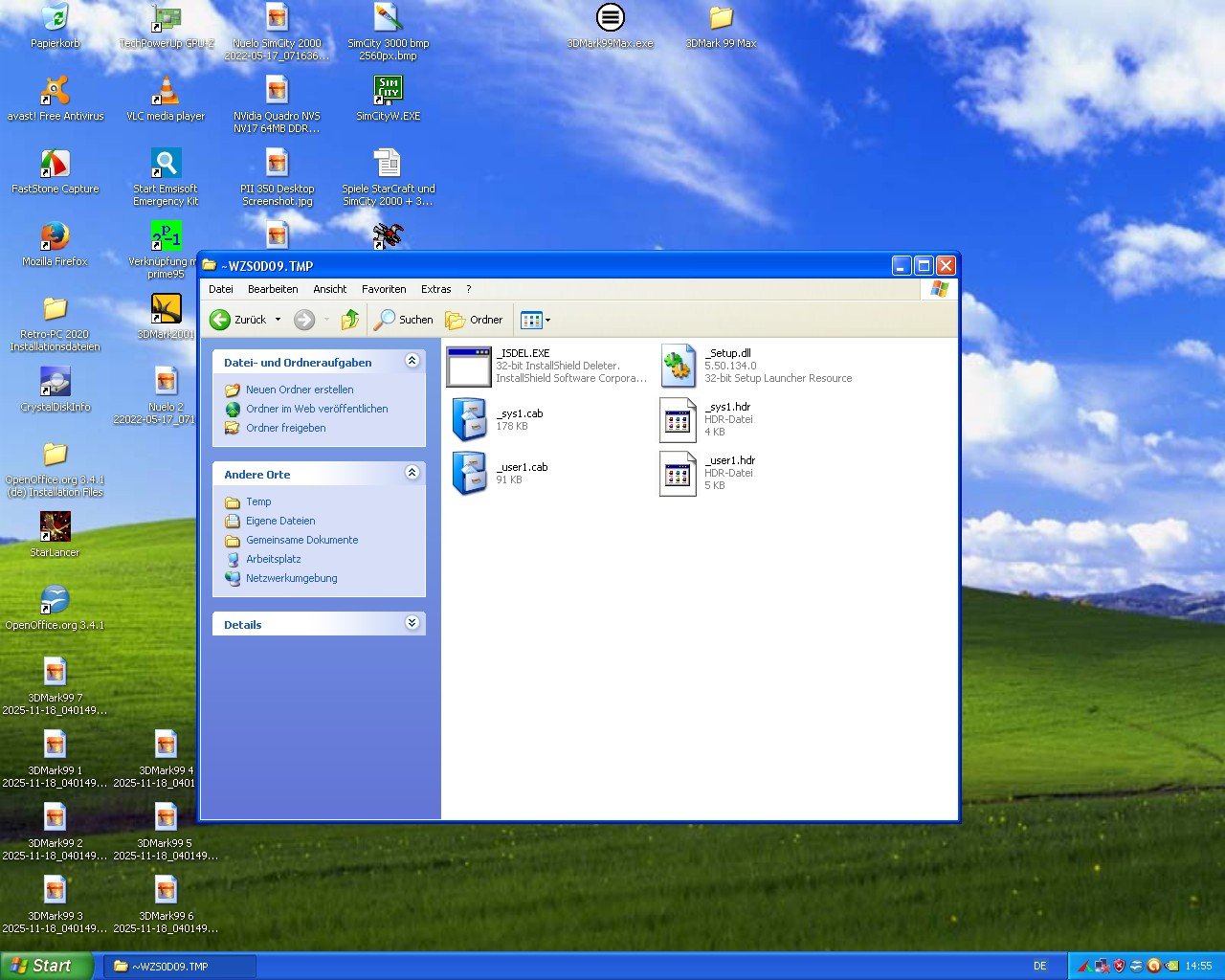Screen dimensions: 1225x980
Task: Open the Bearbeiten menu
Action: [273, 289]
